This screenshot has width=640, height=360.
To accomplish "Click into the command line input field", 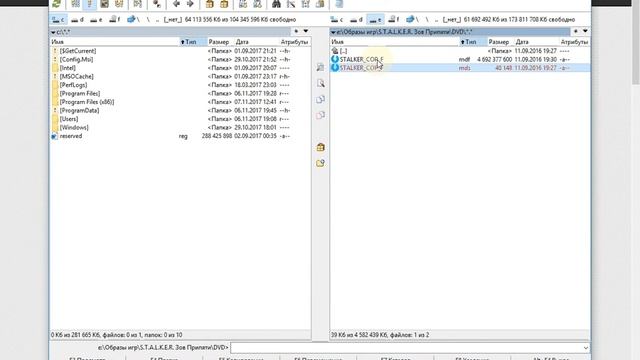I will [x=410, y=348].
